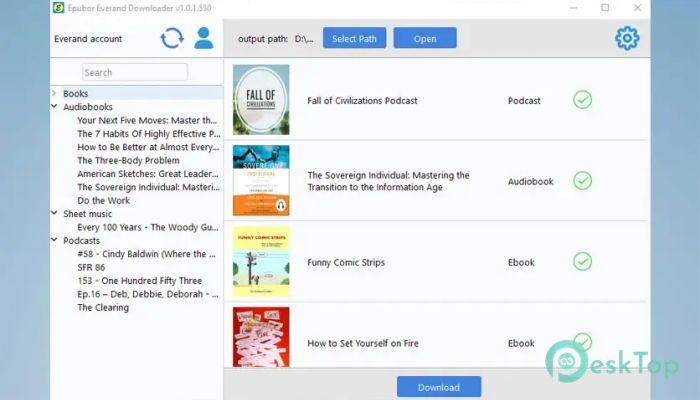
Task: Expand the Books tree node
Action: (x=55, y=93)
